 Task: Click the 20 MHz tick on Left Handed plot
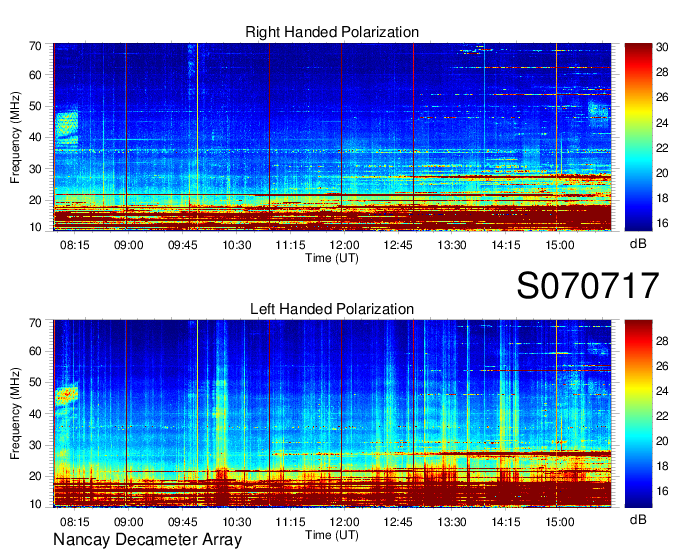pyautogui.click(x=35, y=477)
